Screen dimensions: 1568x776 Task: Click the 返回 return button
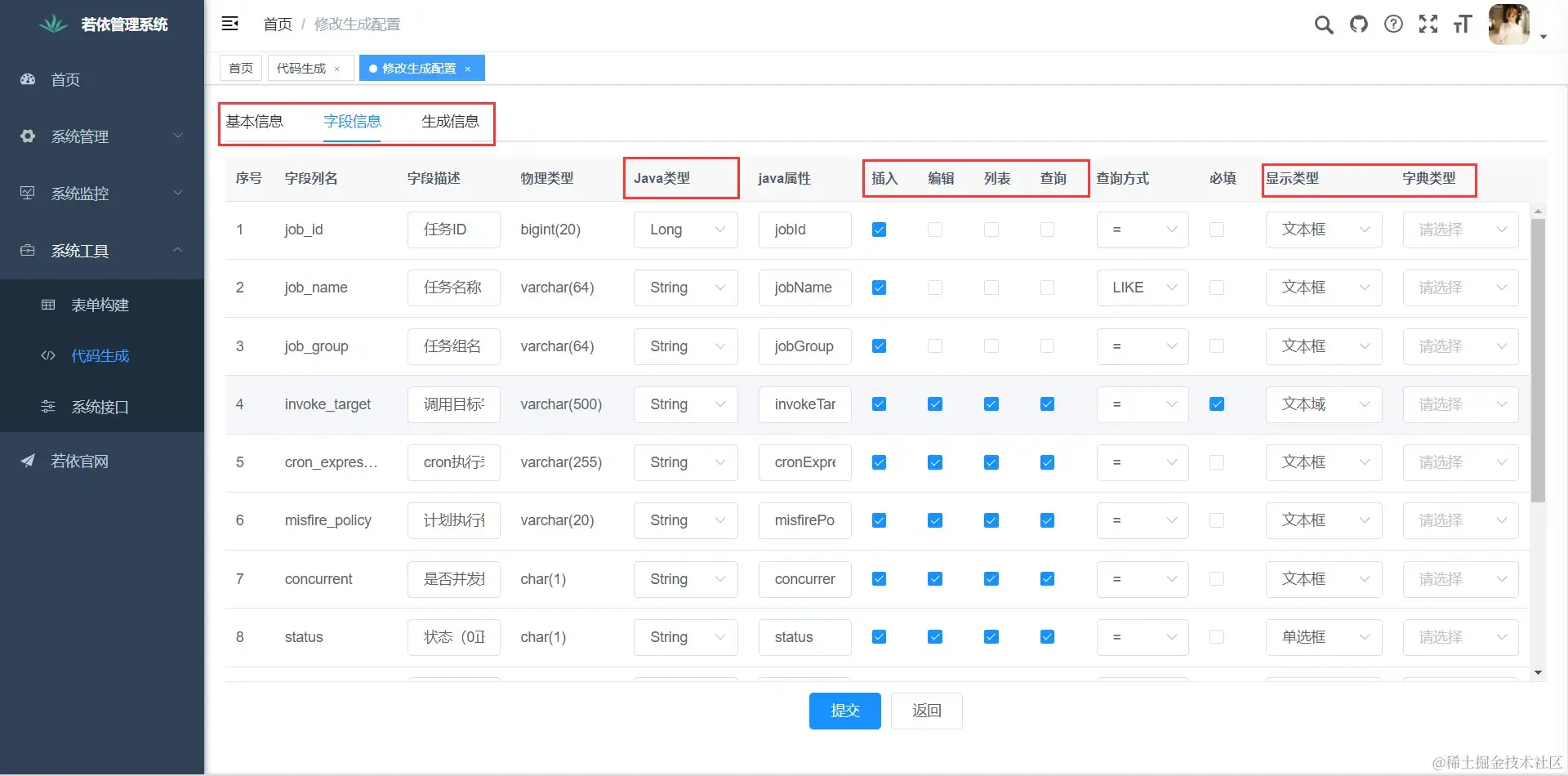point(926,711)
